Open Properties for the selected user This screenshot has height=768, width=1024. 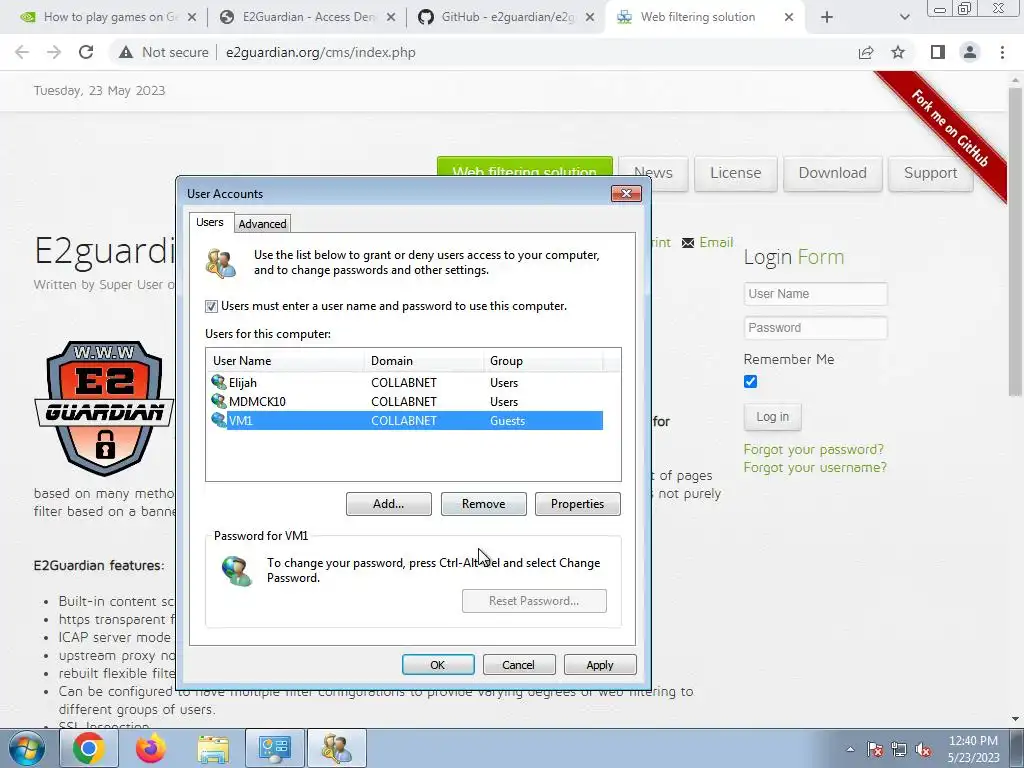[577, 504]
